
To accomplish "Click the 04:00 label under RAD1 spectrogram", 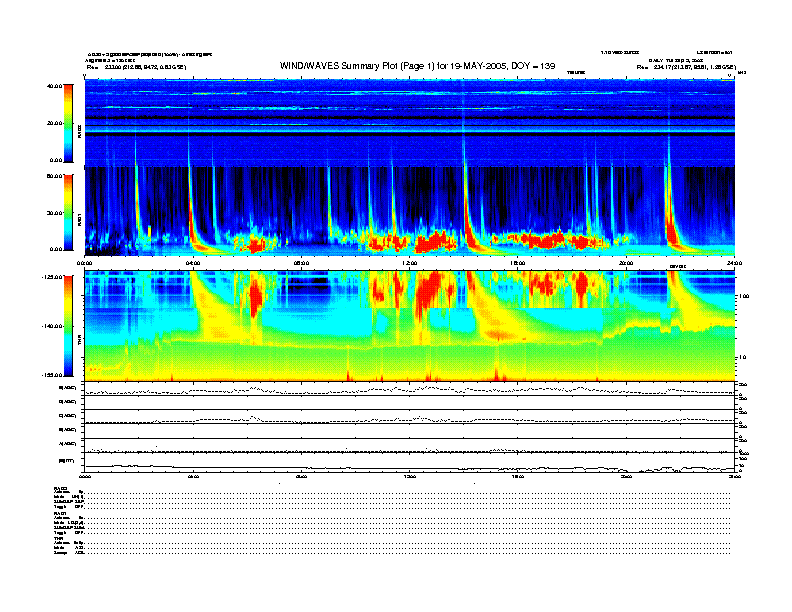I will point(193,263).
